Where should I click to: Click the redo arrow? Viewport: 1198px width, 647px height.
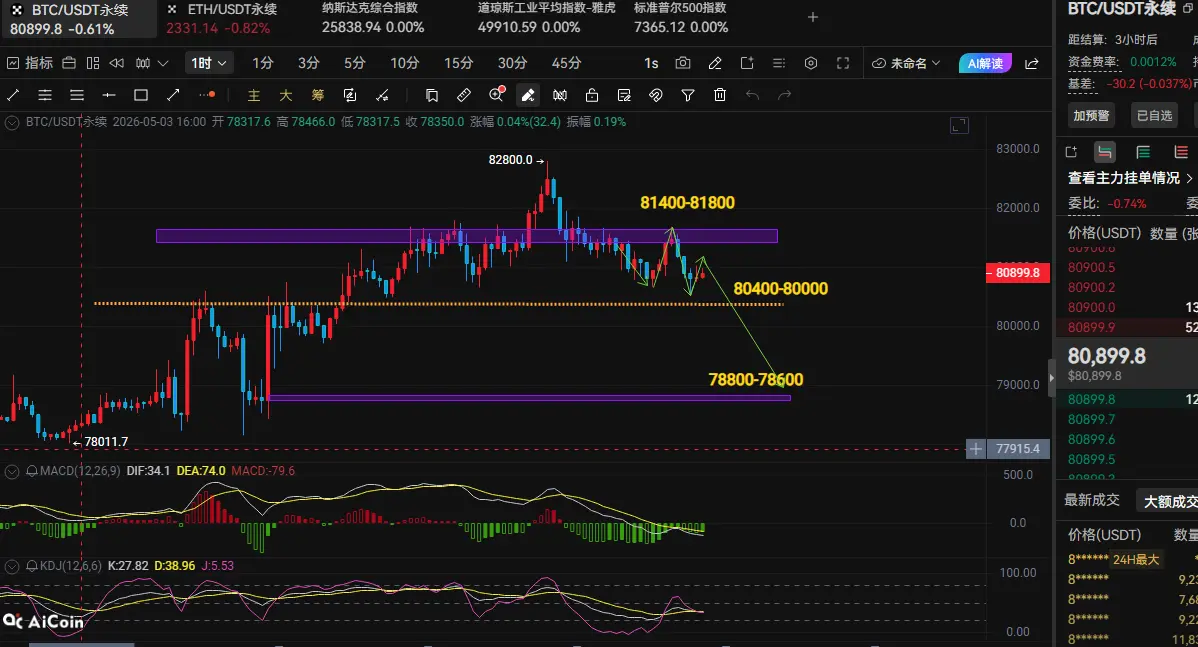(785, 95)
